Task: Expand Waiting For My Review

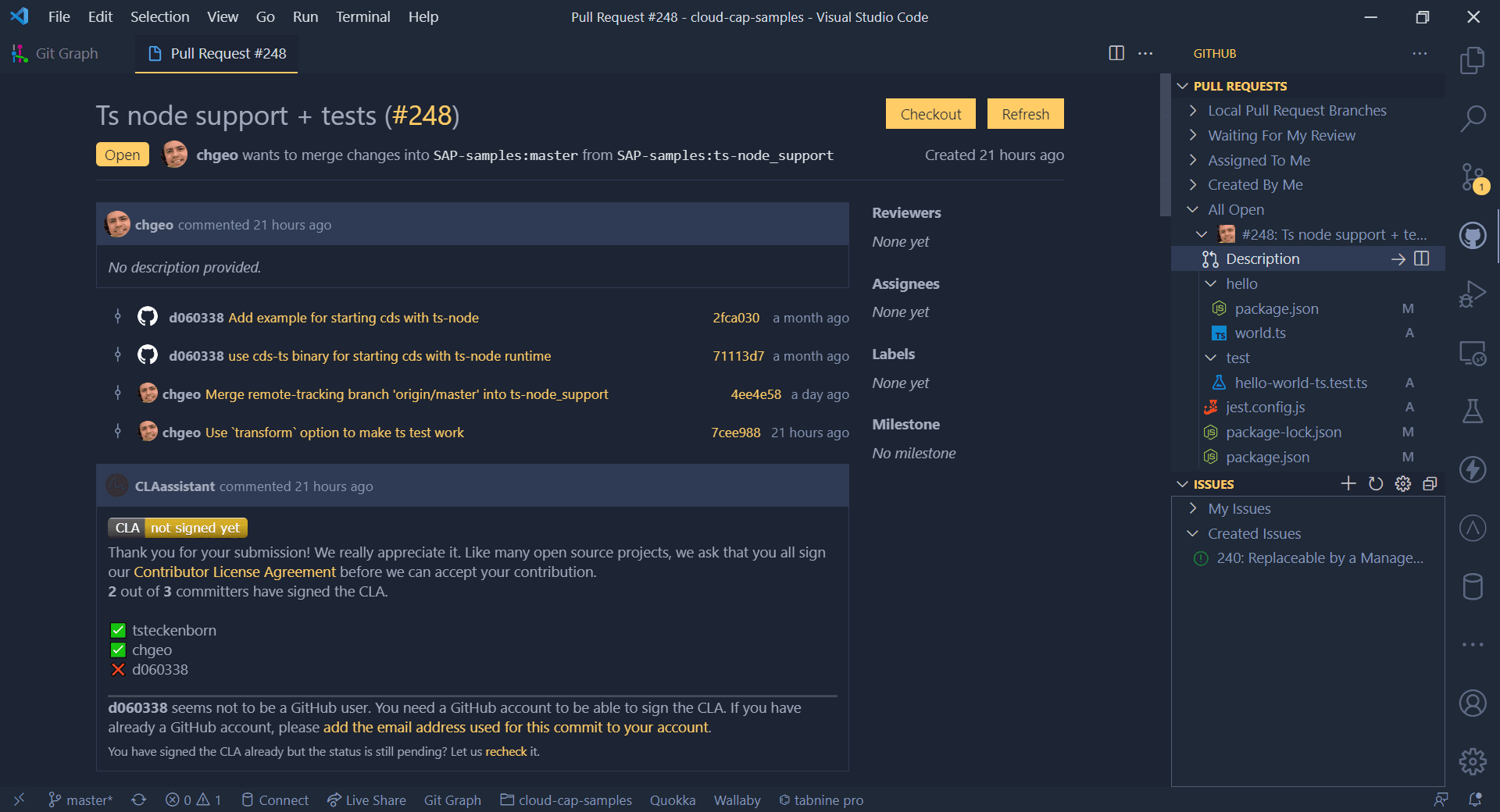Action: pos(1193,135)
